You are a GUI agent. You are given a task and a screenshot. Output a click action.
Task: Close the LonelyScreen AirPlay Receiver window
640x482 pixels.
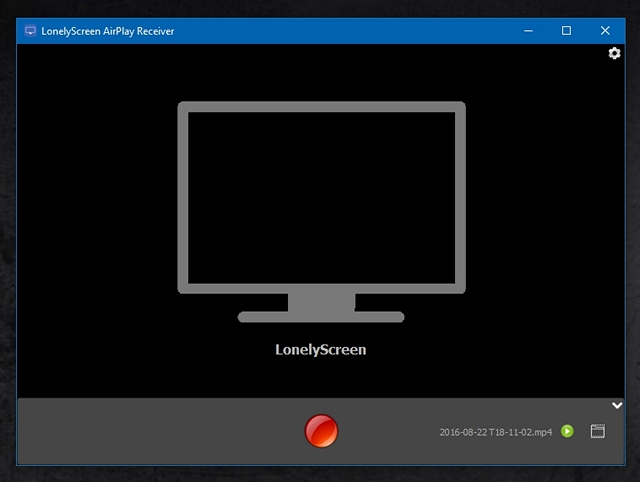(605, 31)
